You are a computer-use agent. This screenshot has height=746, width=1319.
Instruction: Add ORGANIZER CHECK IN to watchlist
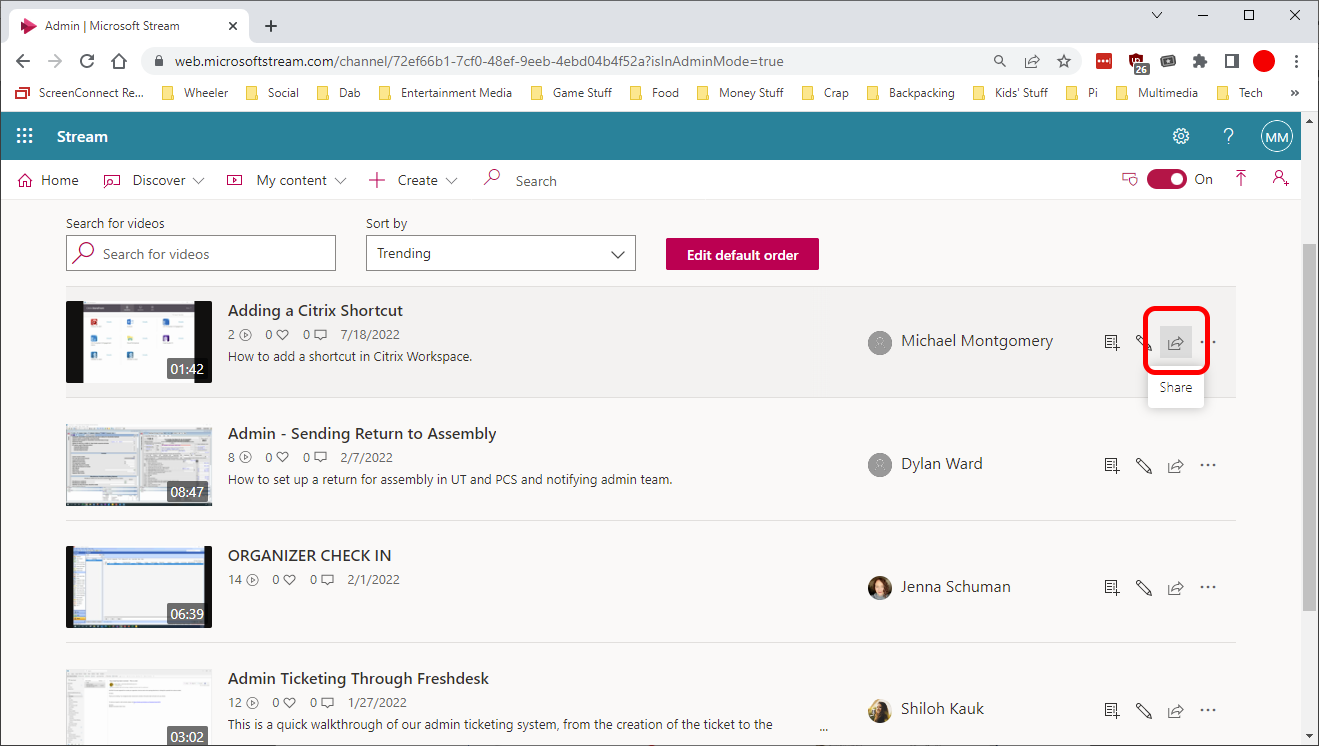(1112, 588)
